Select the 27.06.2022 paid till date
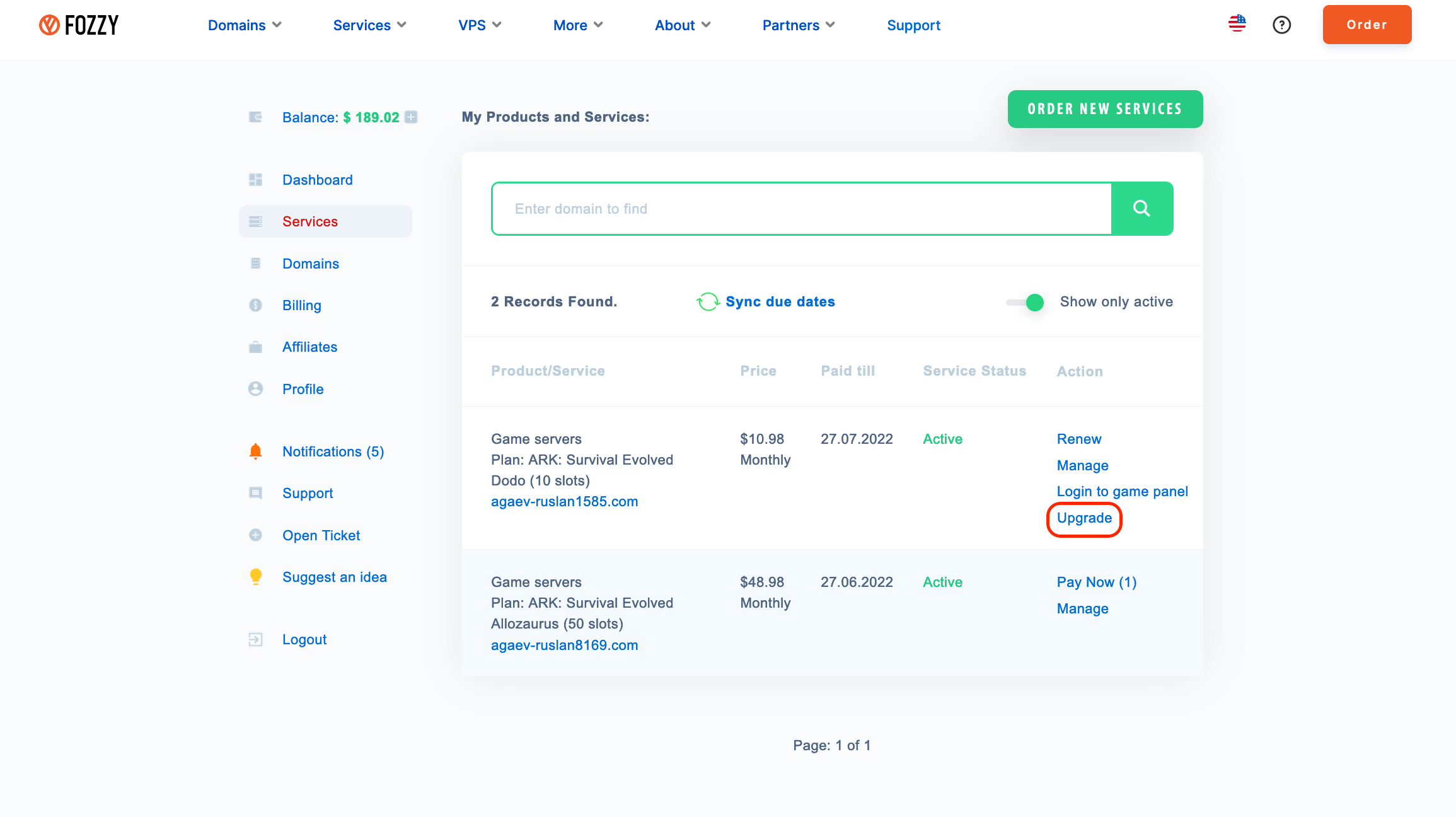1456x817 pixels. coord(857,582)
